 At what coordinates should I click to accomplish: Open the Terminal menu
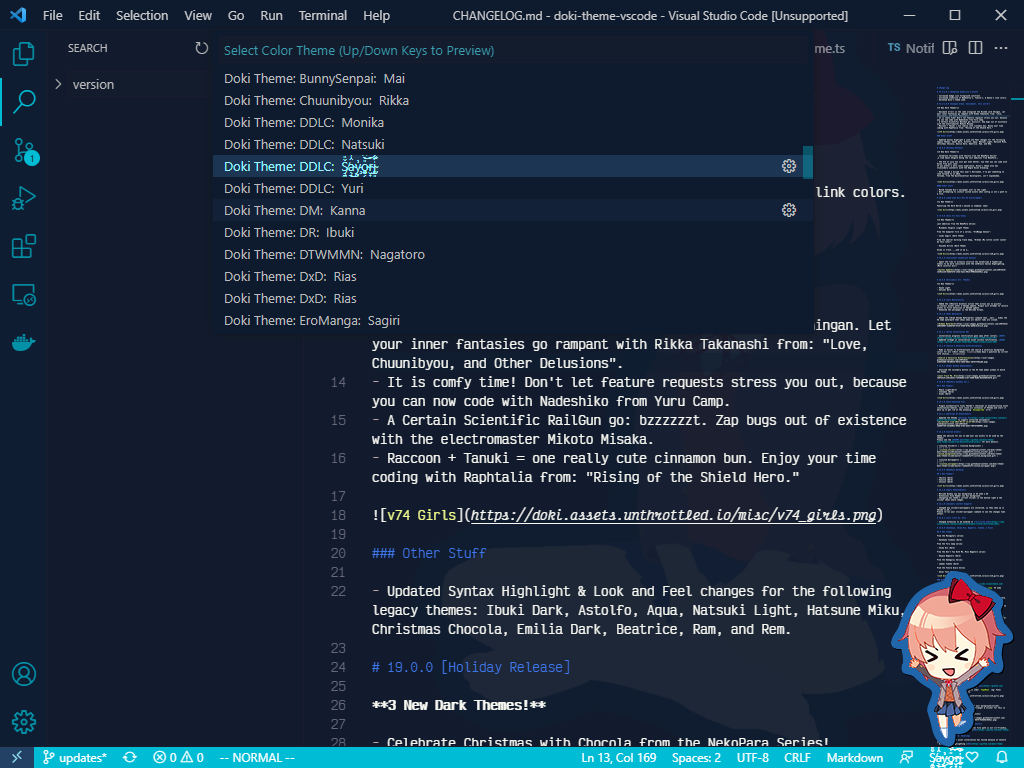[x=322, y=15]
